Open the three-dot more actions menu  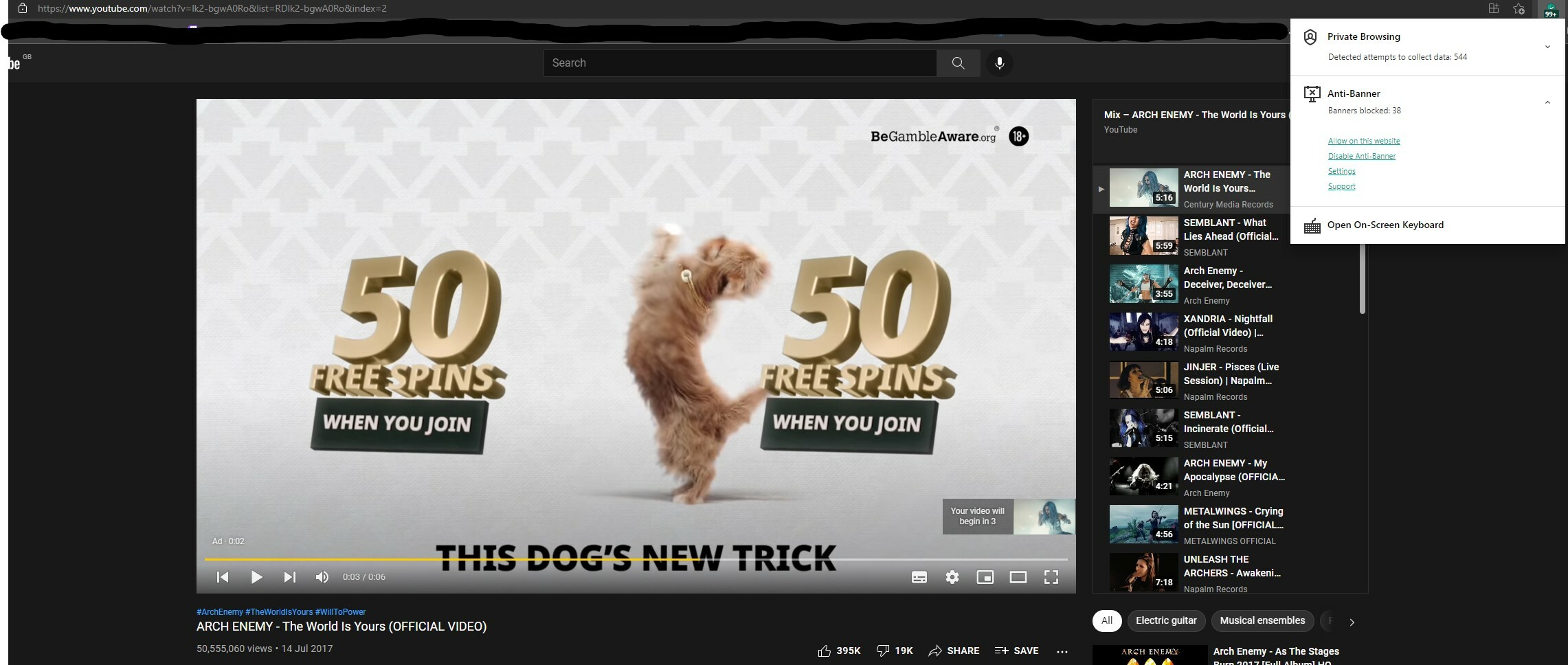[x=1062, y=651]
